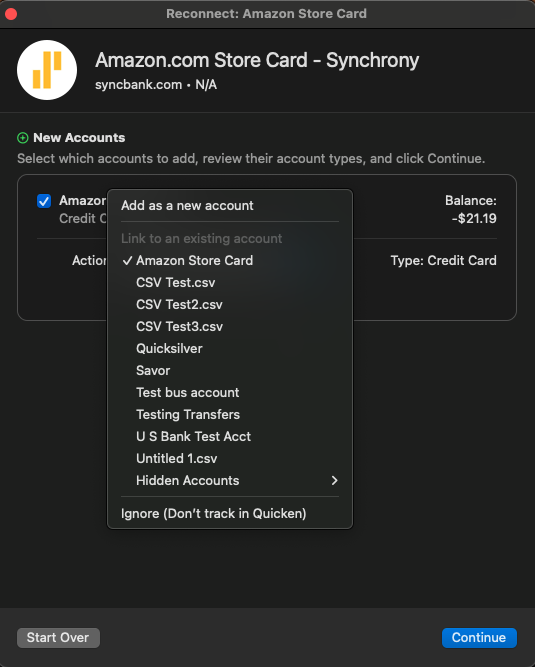Expand the Hidden Accounts submenu arrow
The width and height of the screenshot is (535, 667).
[335, 481]
